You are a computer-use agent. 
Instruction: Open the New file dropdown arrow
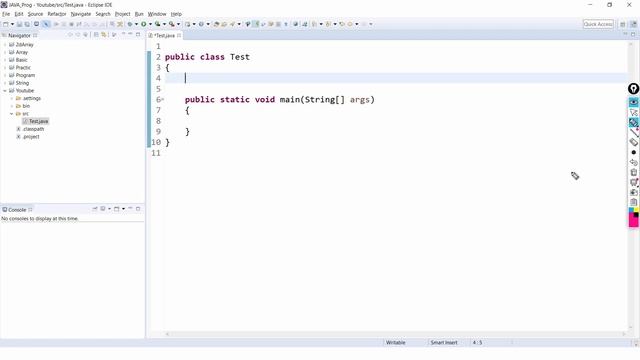[x=12, y=24]
